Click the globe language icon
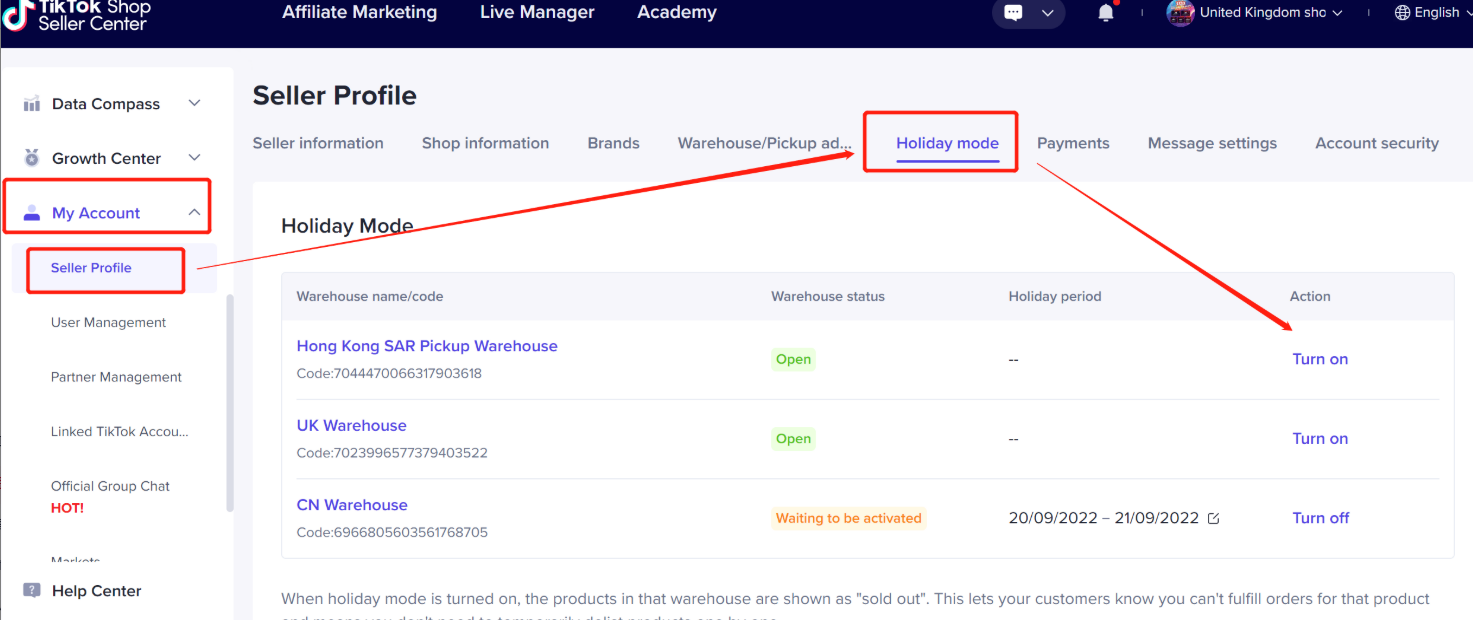The image size is (1473, 620). click(1402, 13)
